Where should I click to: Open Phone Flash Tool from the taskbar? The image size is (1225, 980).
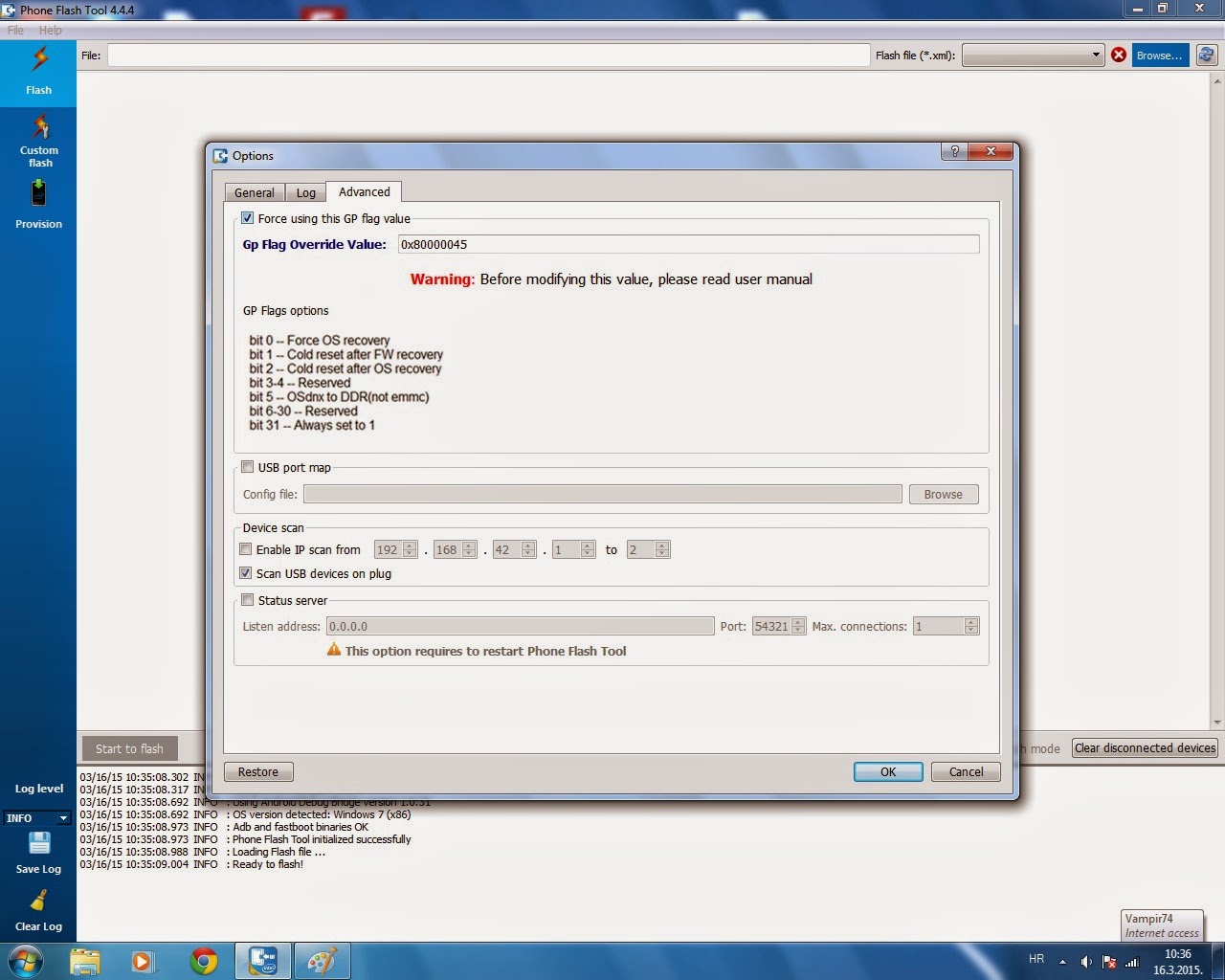(x=262, y=960)
